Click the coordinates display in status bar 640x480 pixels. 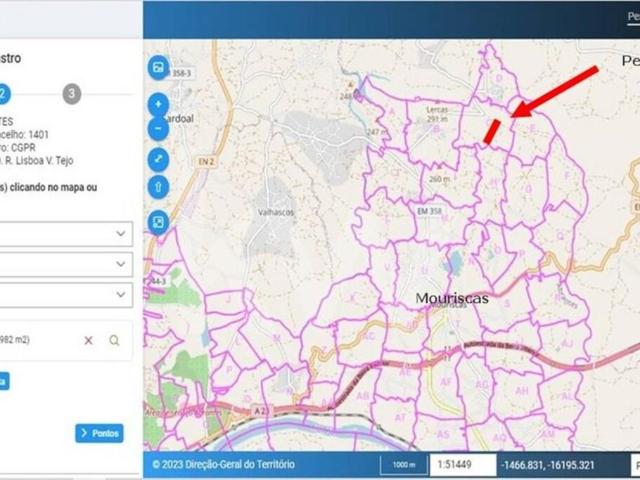tap(550, 465)
